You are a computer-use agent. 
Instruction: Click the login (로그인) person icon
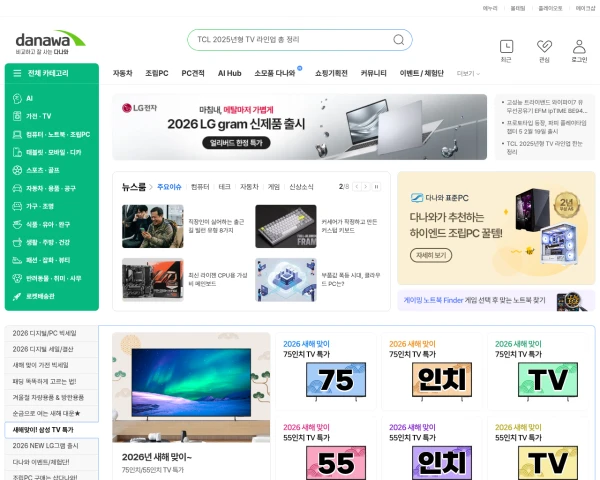(x=579, y=47)
